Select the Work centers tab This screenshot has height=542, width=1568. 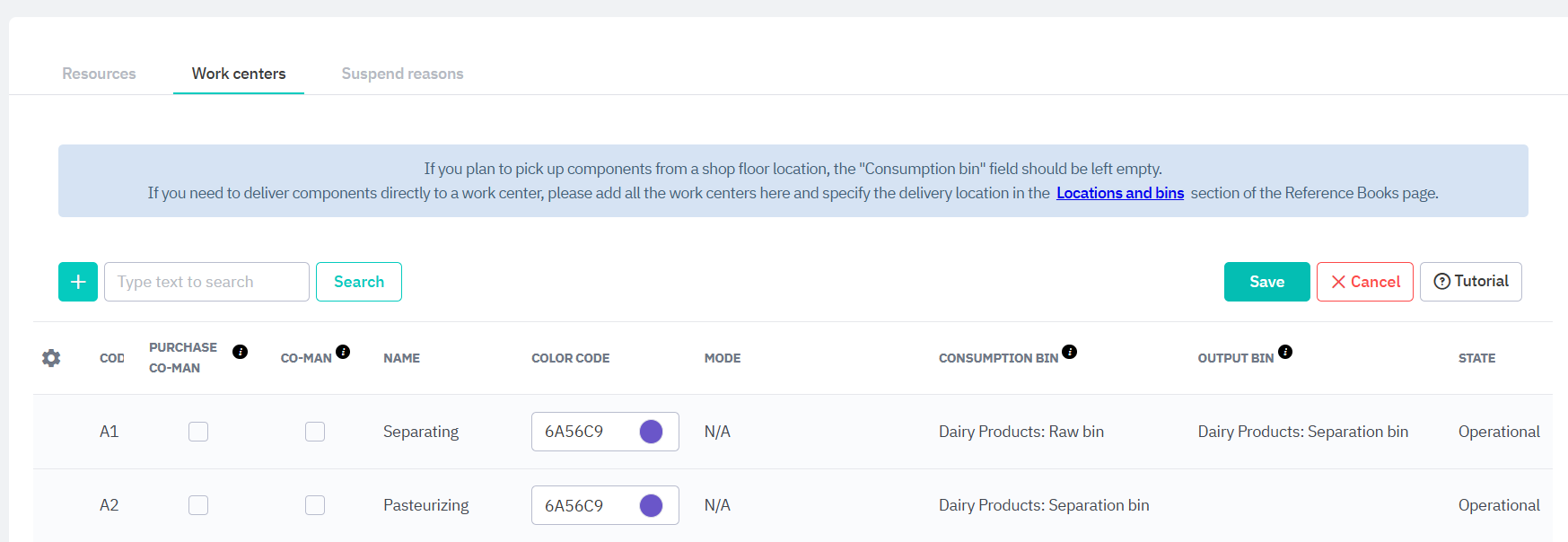click(x=239, y=74)
